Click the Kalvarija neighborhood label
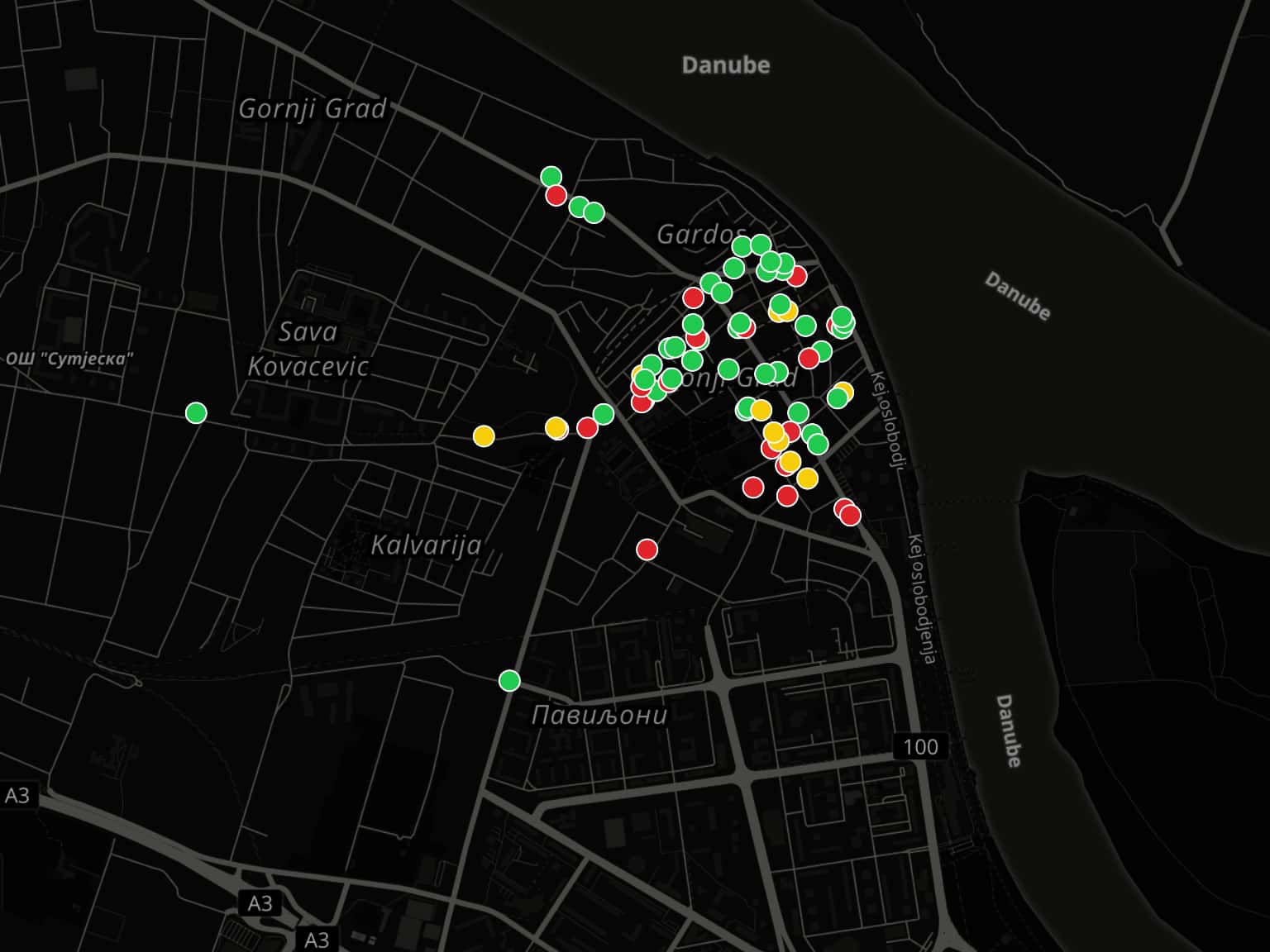This screenshot has width=1270, height=952. tap(425, 545)
